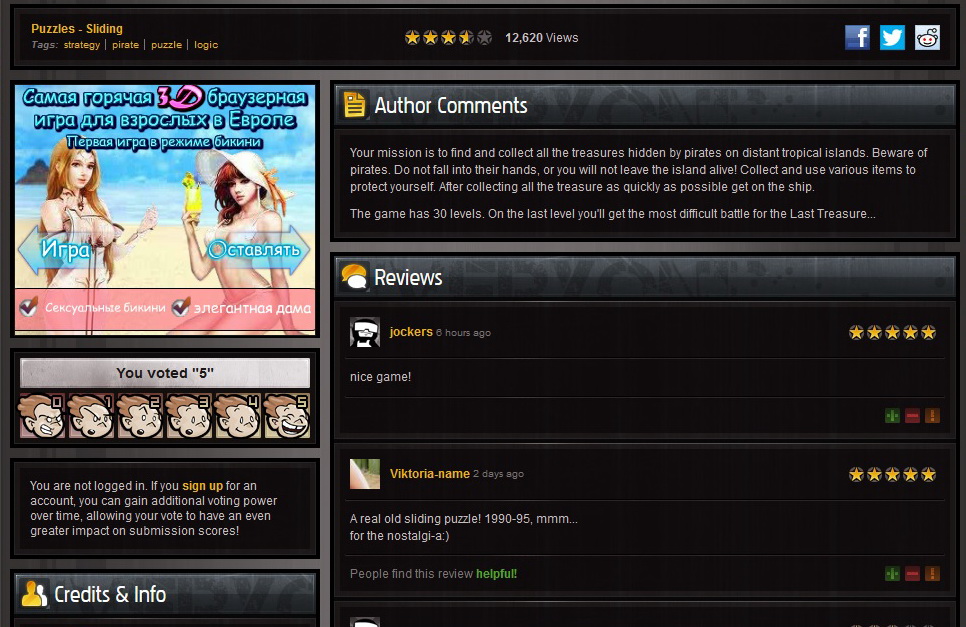Image resolution: width=966 pixels, height=627 pixels.
Task: Follow the sign up link
Action: tap(202, 486)
